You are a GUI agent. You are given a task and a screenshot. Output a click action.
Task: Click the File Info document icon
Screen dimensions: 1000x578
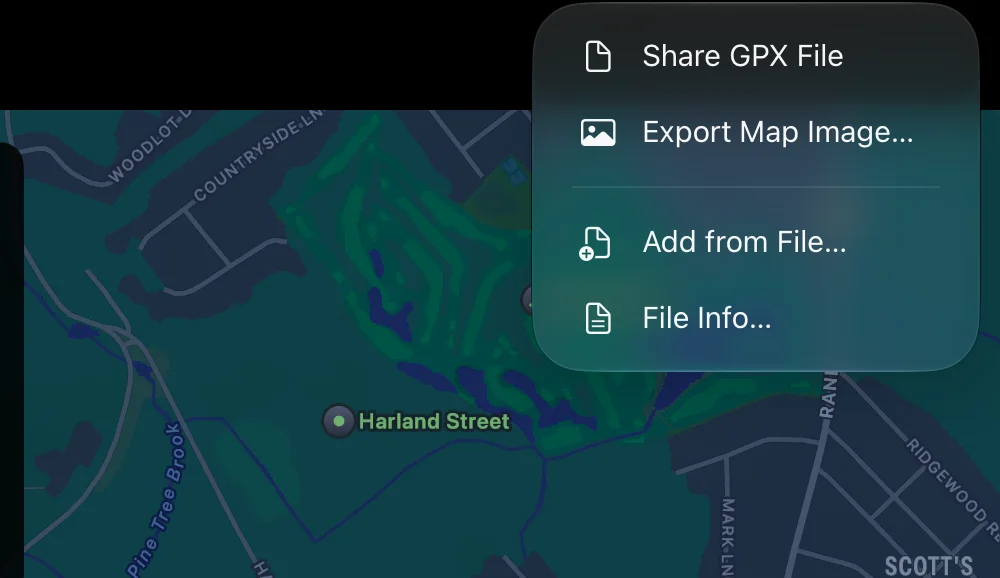598,318
